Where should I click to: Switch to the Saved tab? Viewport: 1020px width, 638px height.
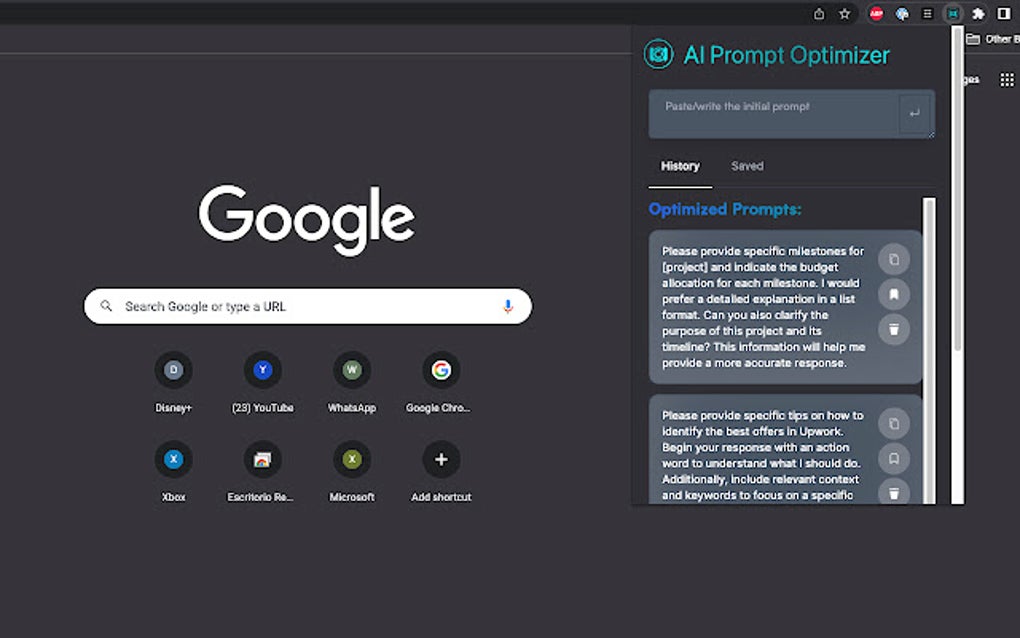[x=747, y=166]
